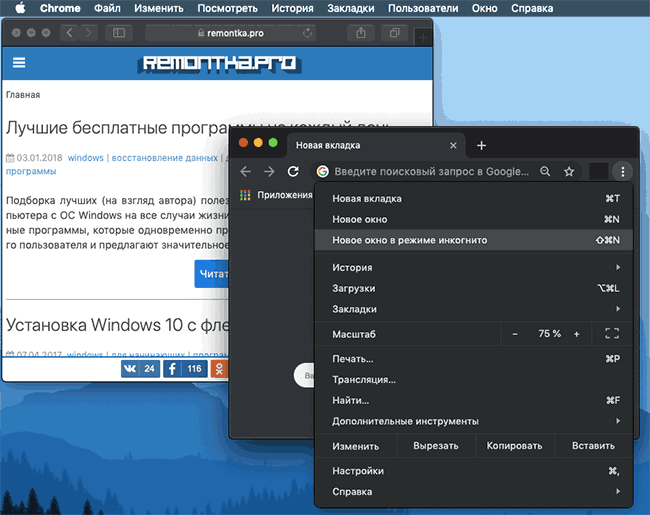
Task: Click windows category link under first article
Action: pyautogui.click(x=86, y=158)
